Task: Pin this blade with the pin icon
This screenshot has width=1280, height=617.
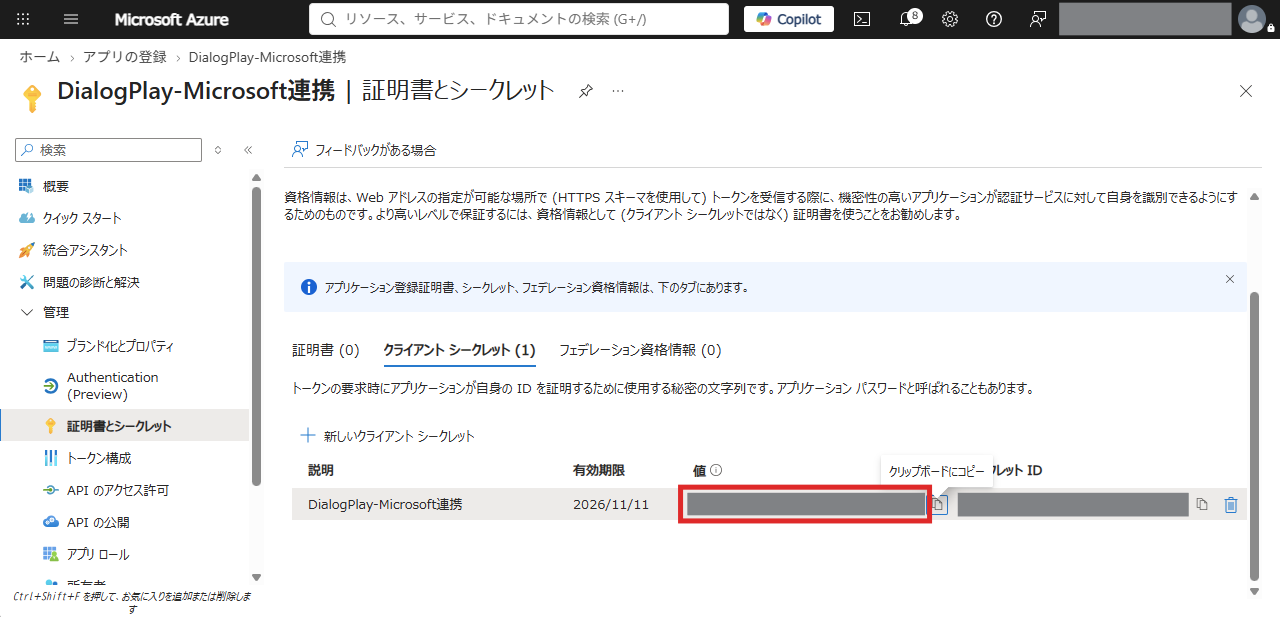Action: 586,91
